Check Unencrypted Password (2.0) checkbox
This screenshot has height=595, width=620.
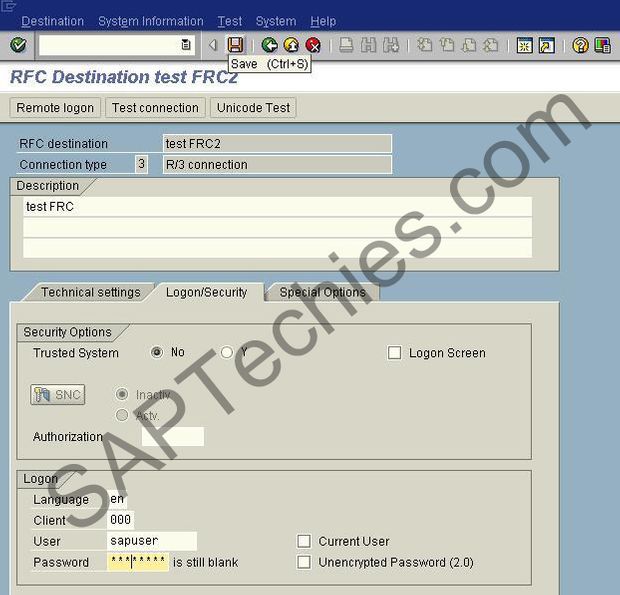[304, 562]
